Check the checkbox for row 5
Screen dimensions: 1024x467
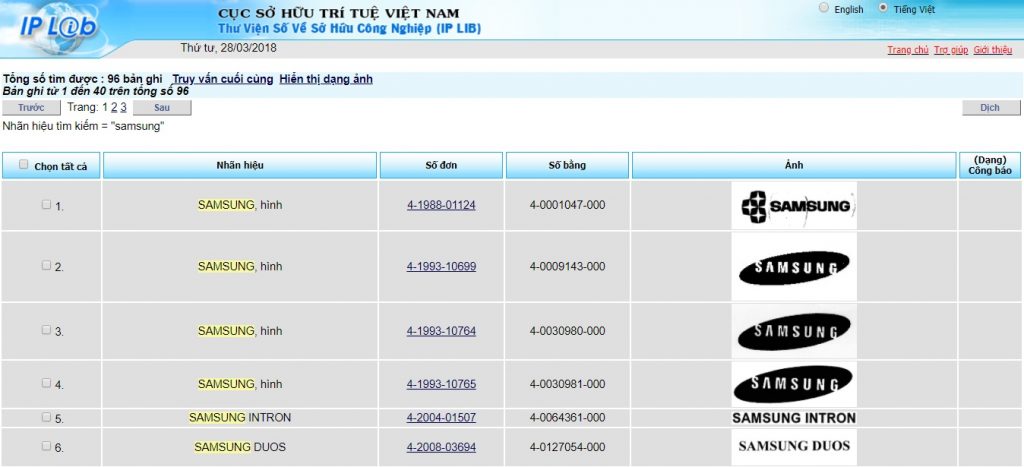coord(46,417)
